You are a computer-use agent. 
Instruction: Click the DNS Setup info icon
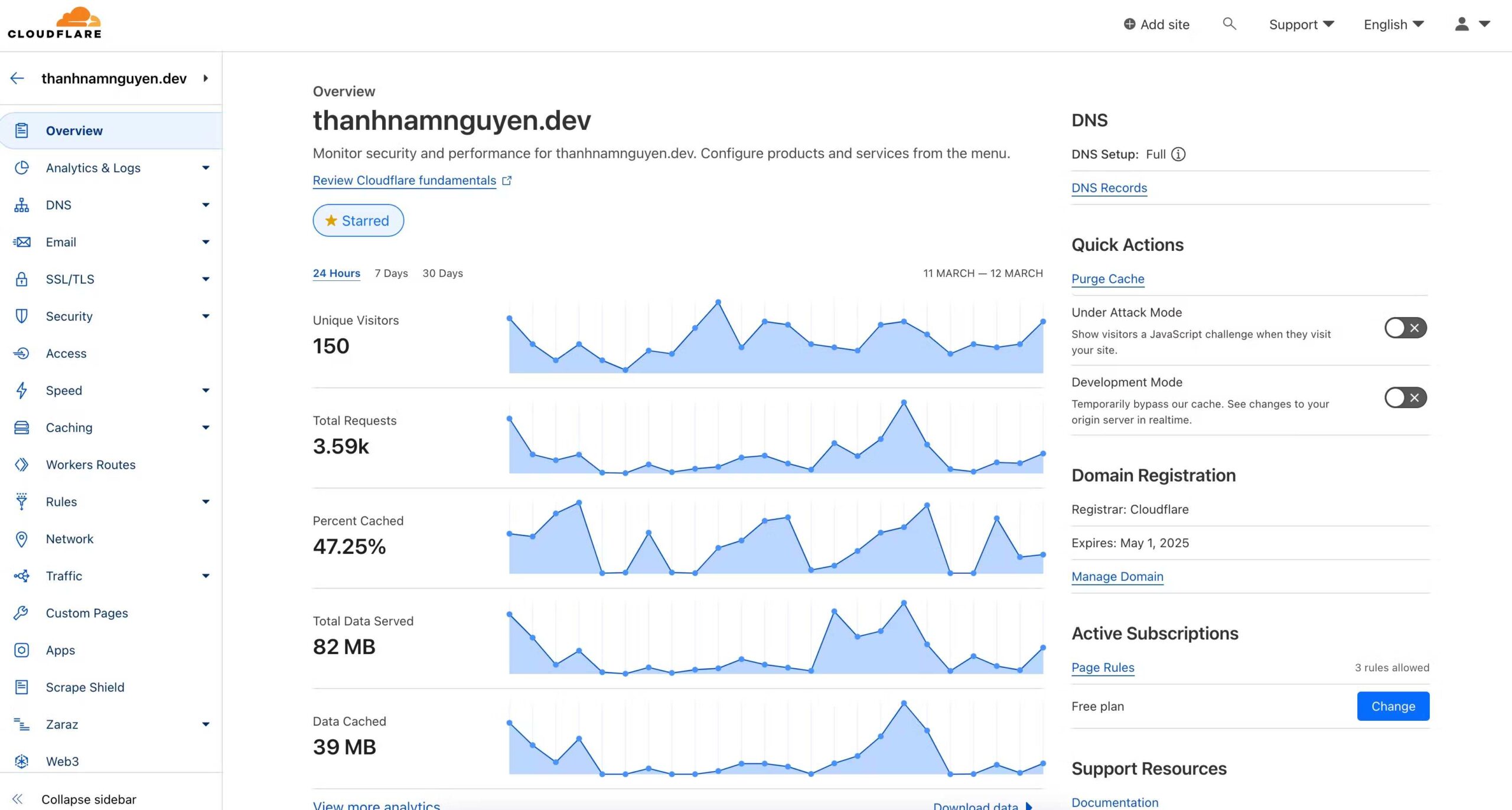1178,154
